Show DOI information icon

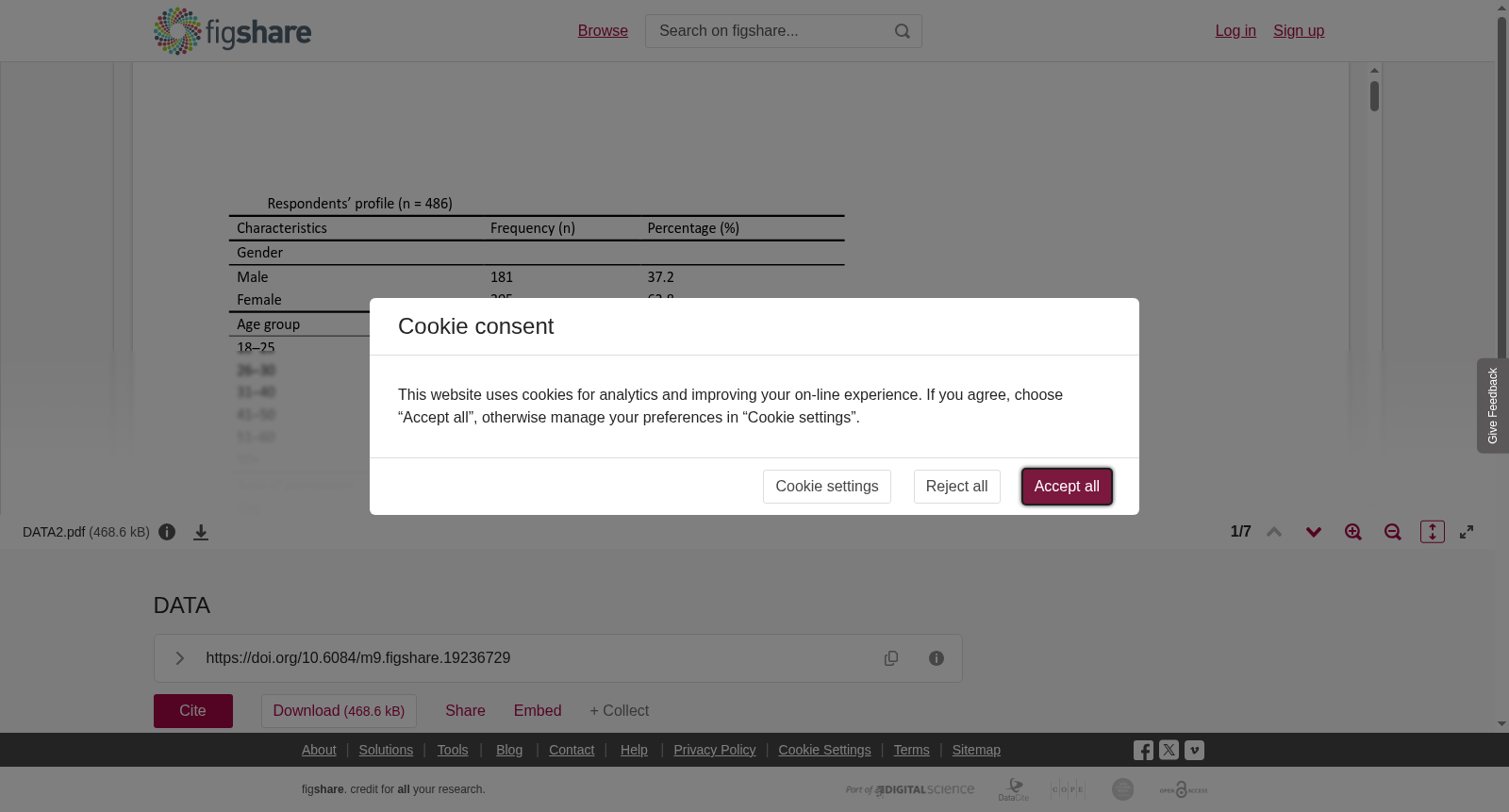point(937,658)
